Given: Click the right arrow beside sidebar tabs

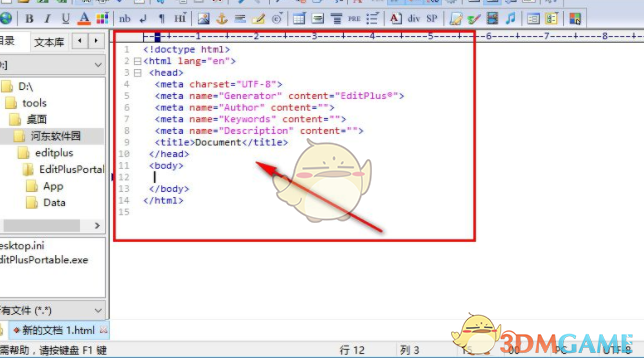Looking at the screenshot, I should tap(96, 41).
